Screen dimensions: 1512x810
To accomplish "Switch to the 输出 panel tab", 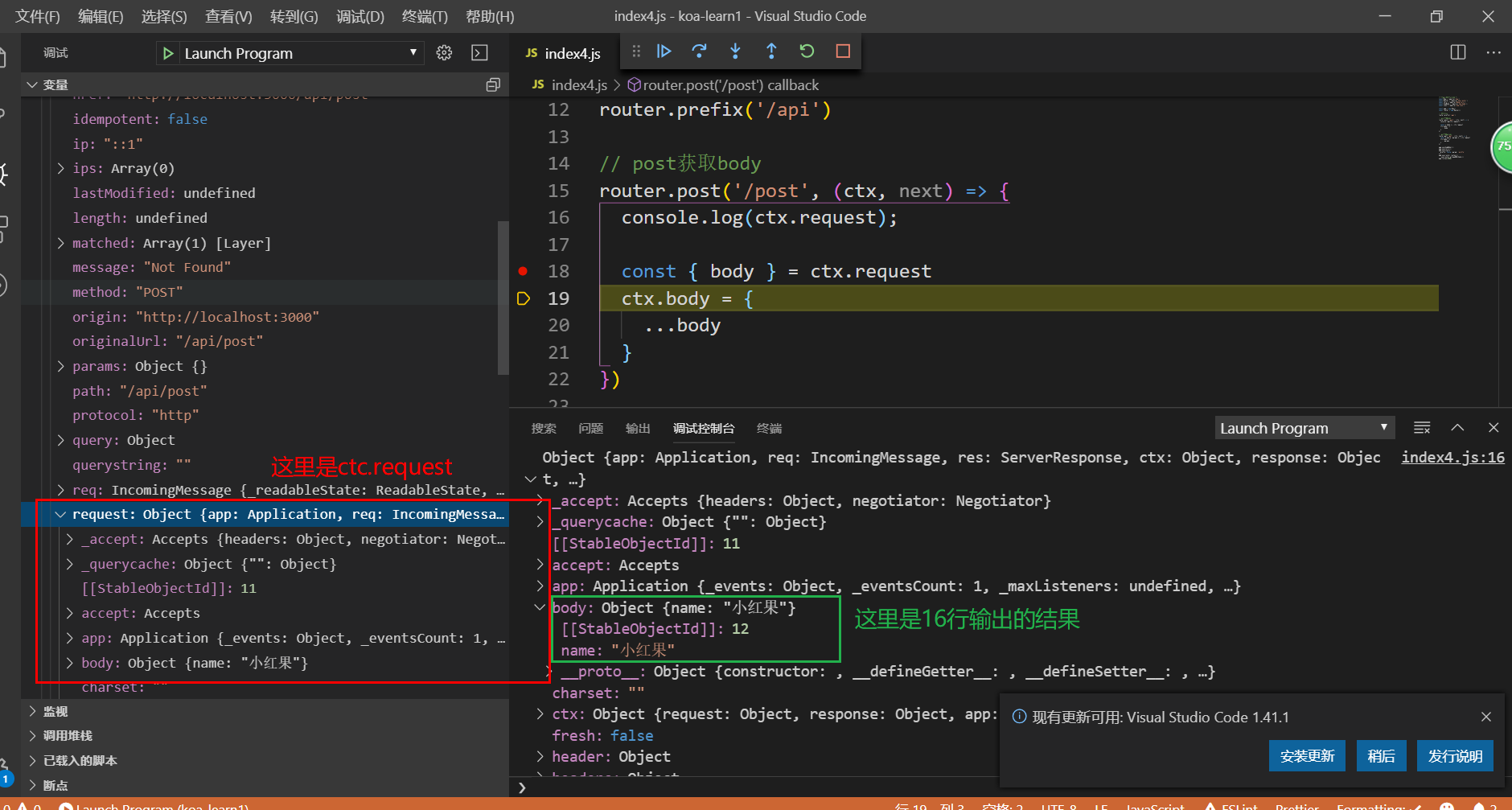I will [x=638, y=428].
